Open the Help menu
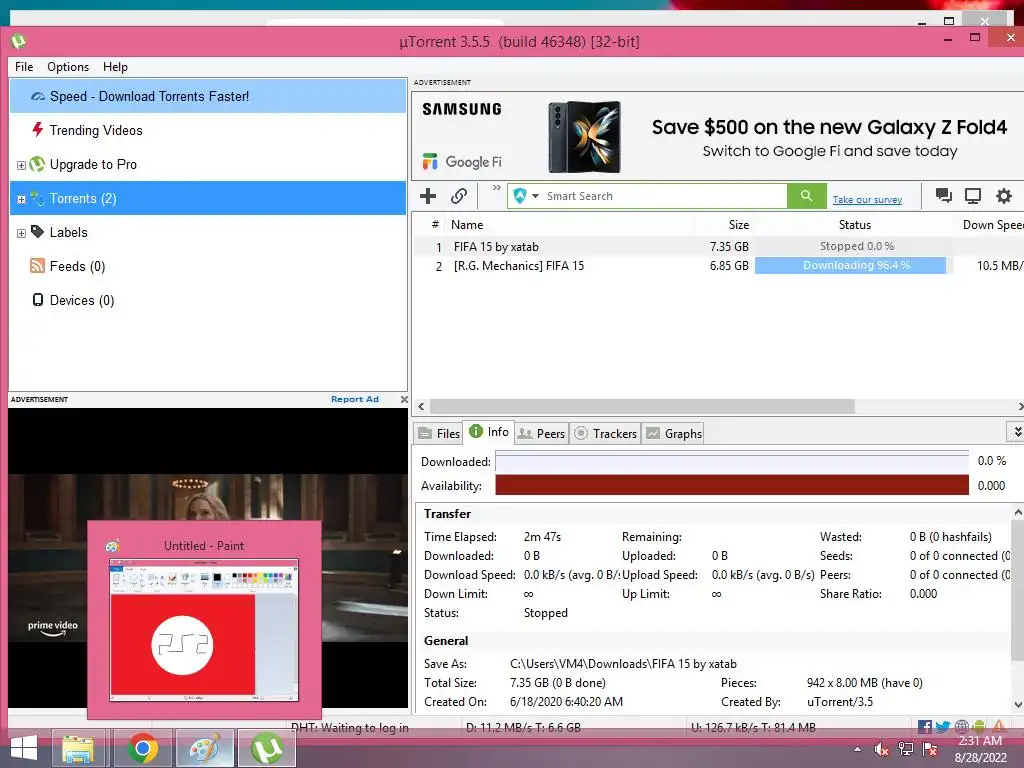The width and height of the screenshot is (1024, 768). 115,67
